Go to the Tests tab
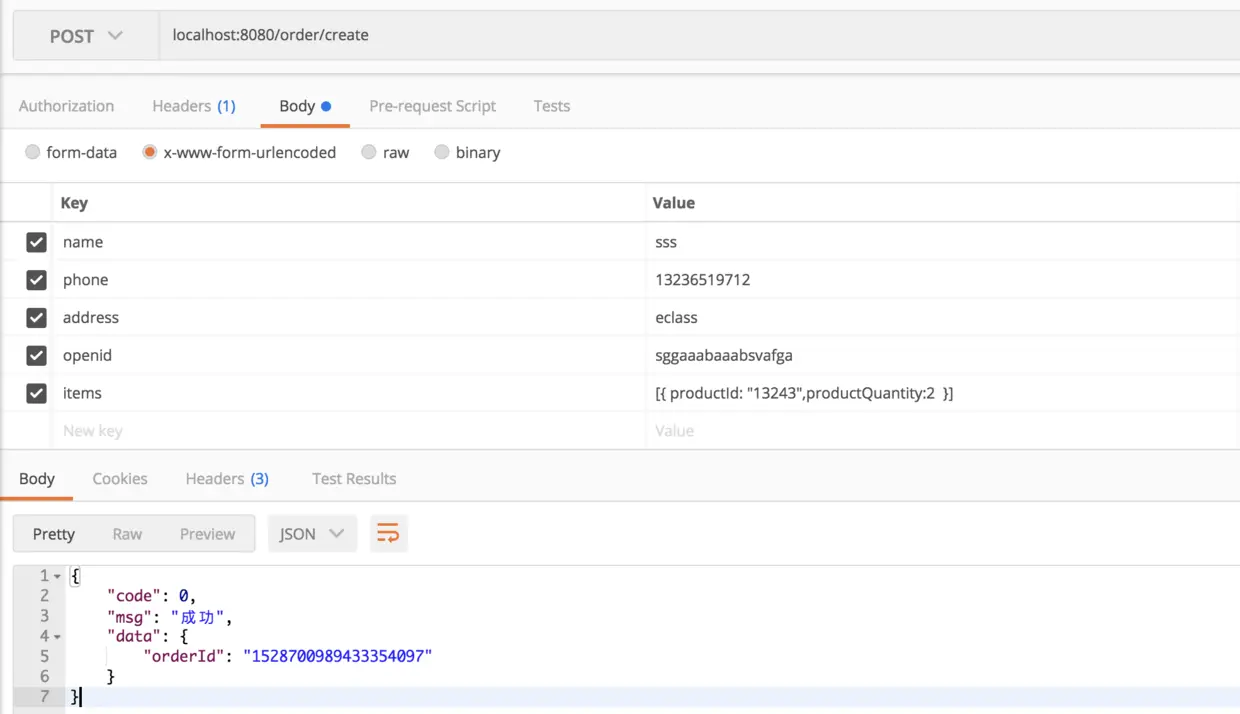The height and width of the screenshot is (714, 1240). [x=551, y=106]
